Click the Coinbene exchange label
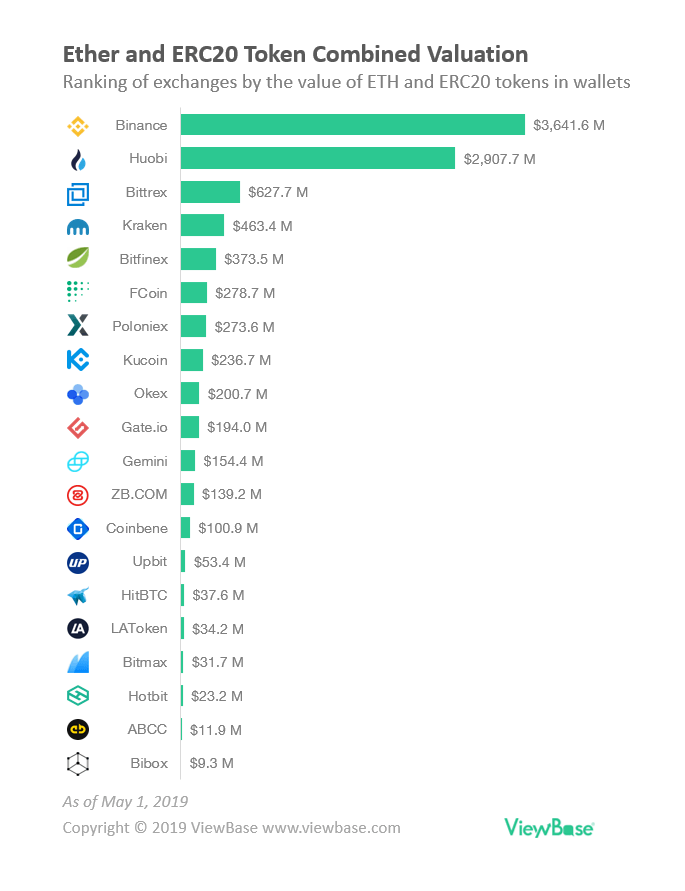This screenshot has width=685, height=891. (x=137, y=528)
